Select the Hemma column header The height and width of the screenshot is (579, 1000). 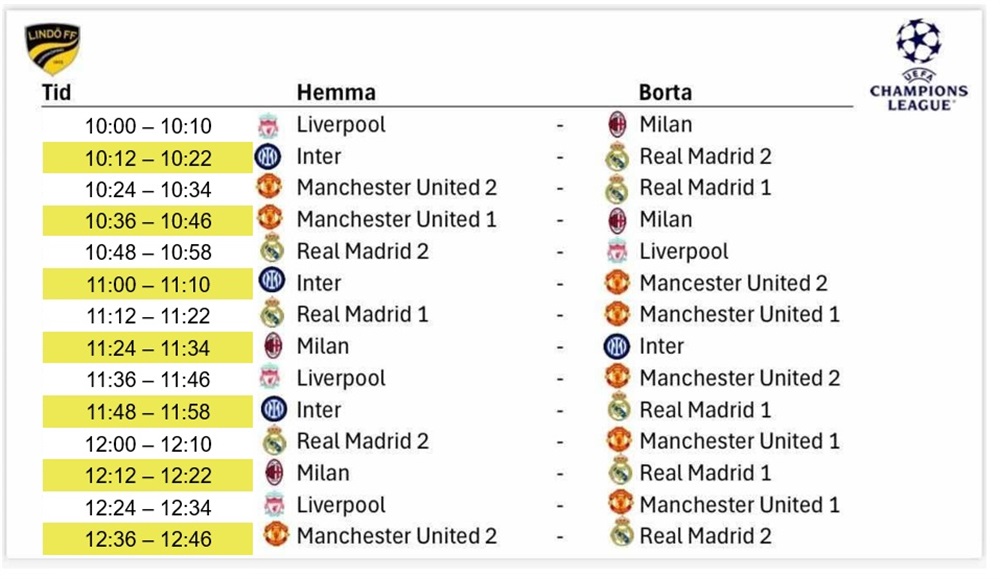pos(336,93)
